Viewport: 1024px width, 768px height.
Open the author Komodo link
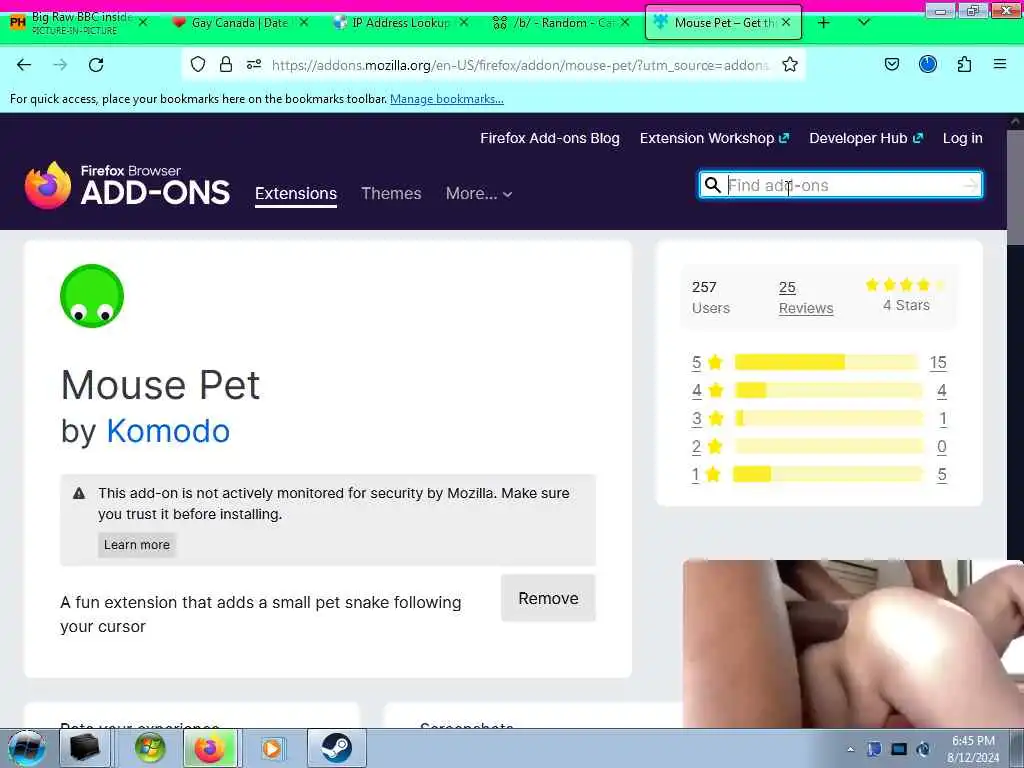(x=168, y=431)
